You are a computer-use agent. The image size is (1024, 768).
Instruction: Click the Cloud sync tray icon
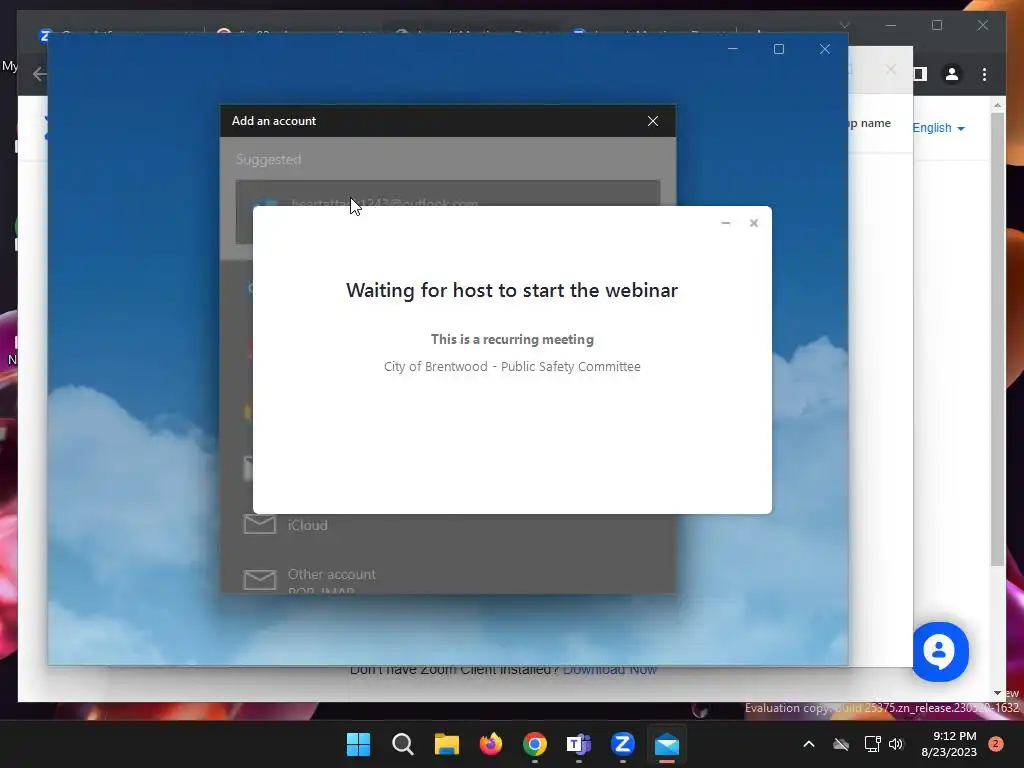841,744
